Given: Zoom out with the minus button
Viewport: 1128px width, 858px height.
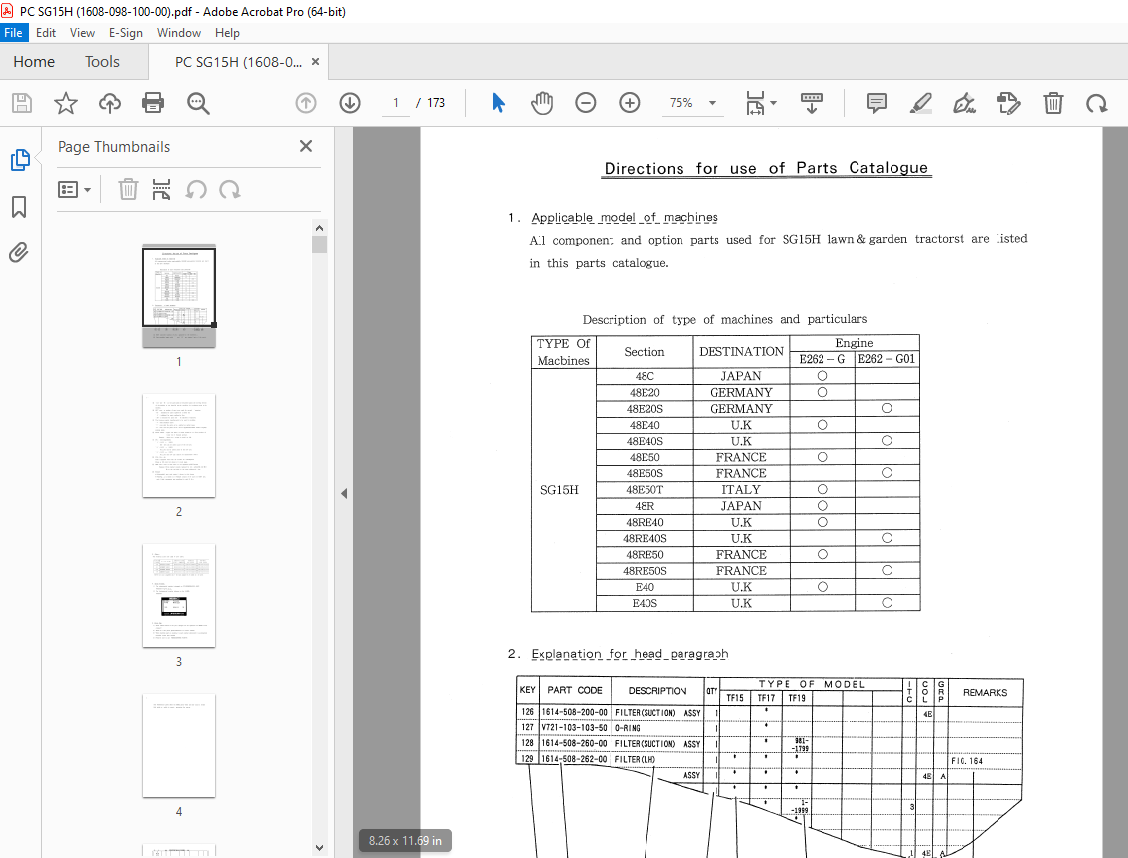Looking at the screenshot, I should click(586, 103).
